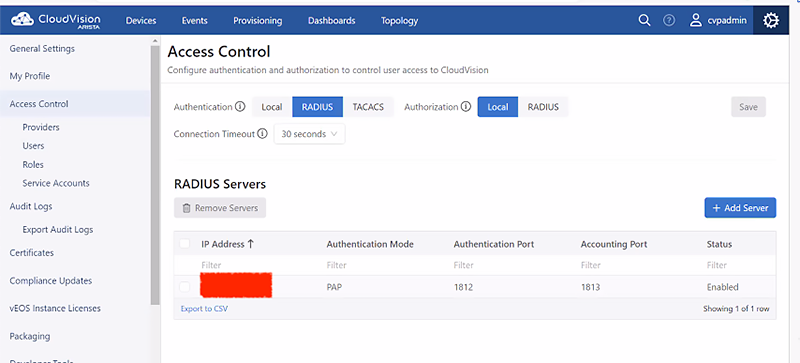Sort by the IP Address arrow icon

point(251,244)
